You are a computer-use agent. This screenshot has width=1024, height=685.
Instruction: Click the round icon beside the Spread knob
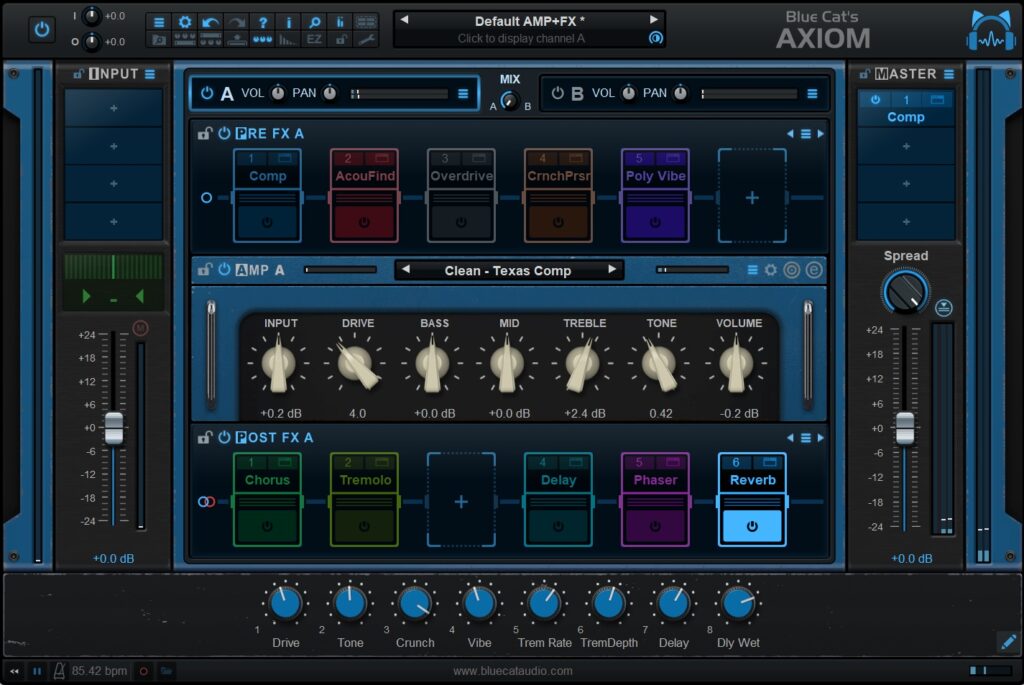pos(944,308)
